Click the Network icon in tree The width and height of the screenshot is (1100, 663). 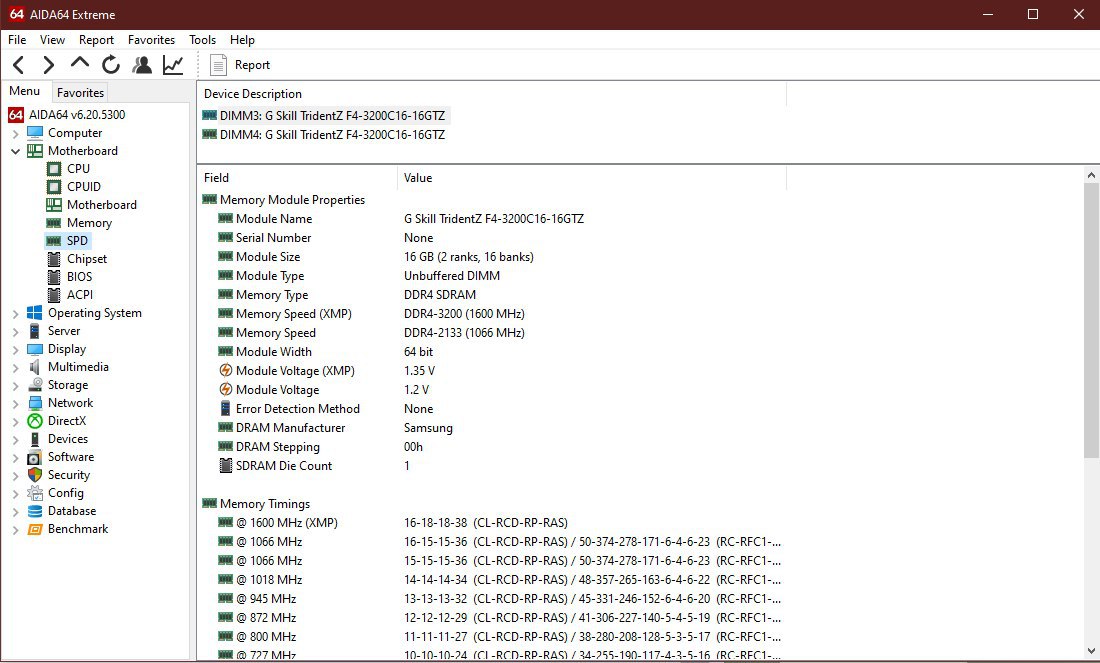pyautogui.click(x=35, y=403)
